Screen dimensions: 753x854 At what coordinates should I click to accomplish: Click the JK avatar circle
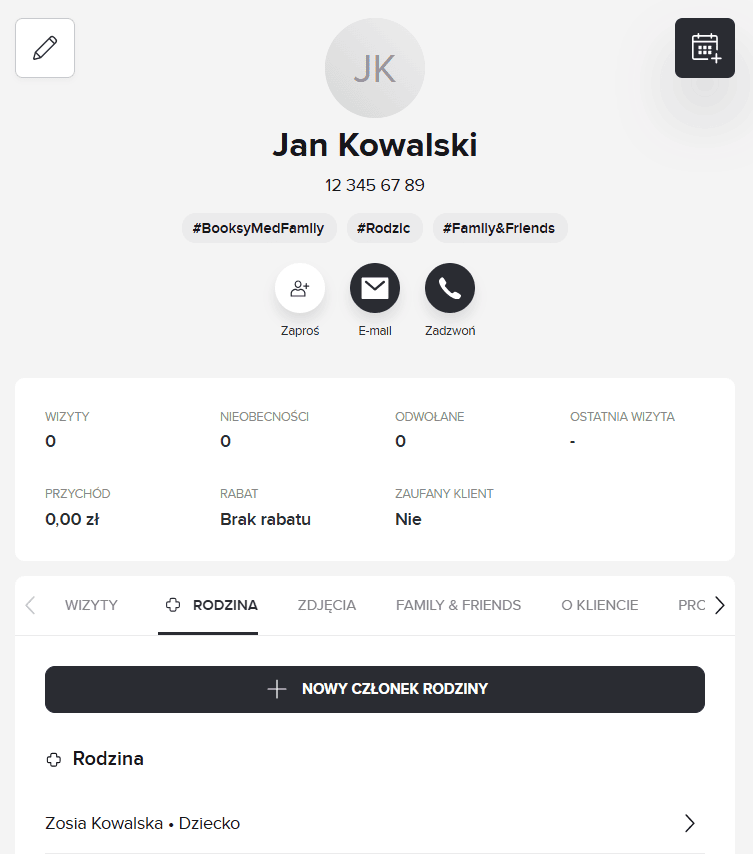pos(374,68)
